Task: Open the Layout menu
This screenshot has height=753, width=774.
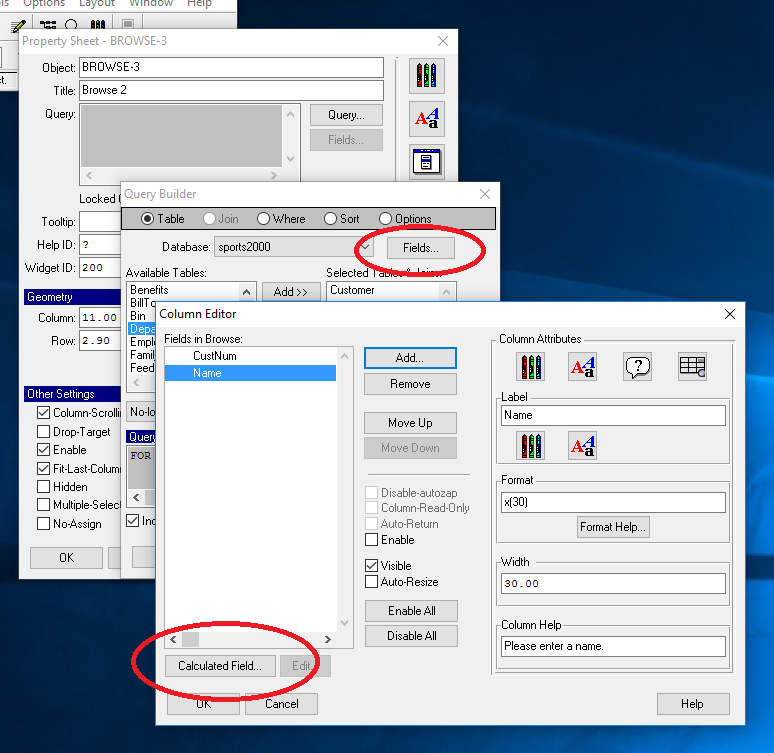Action: (97, 4)
